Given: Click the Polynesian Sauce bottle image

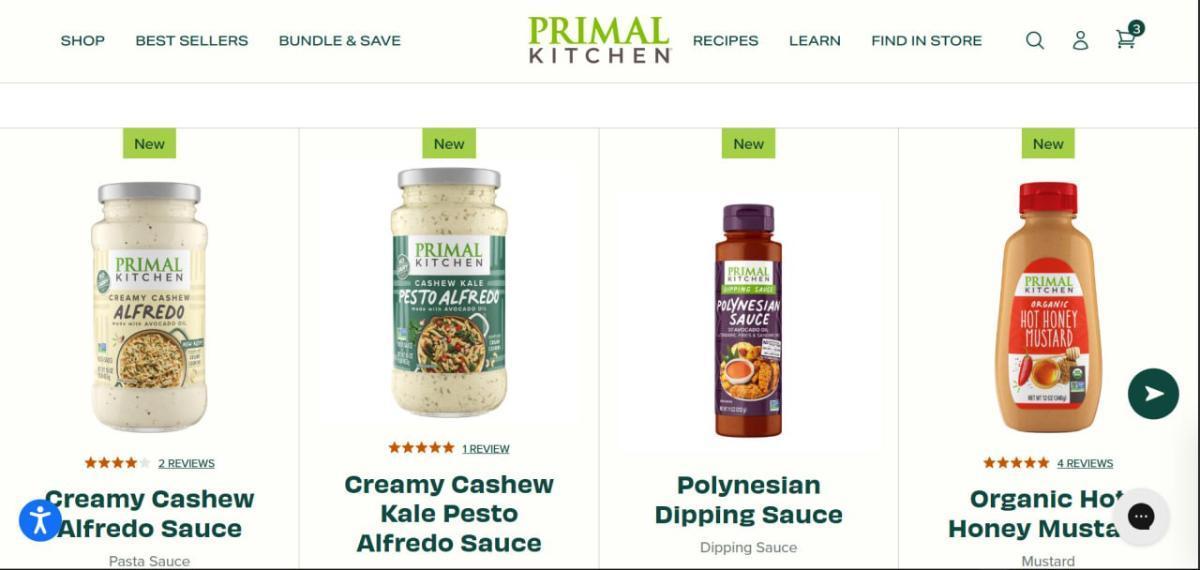Looking at the screenshot, I should [x=749, y=320].
